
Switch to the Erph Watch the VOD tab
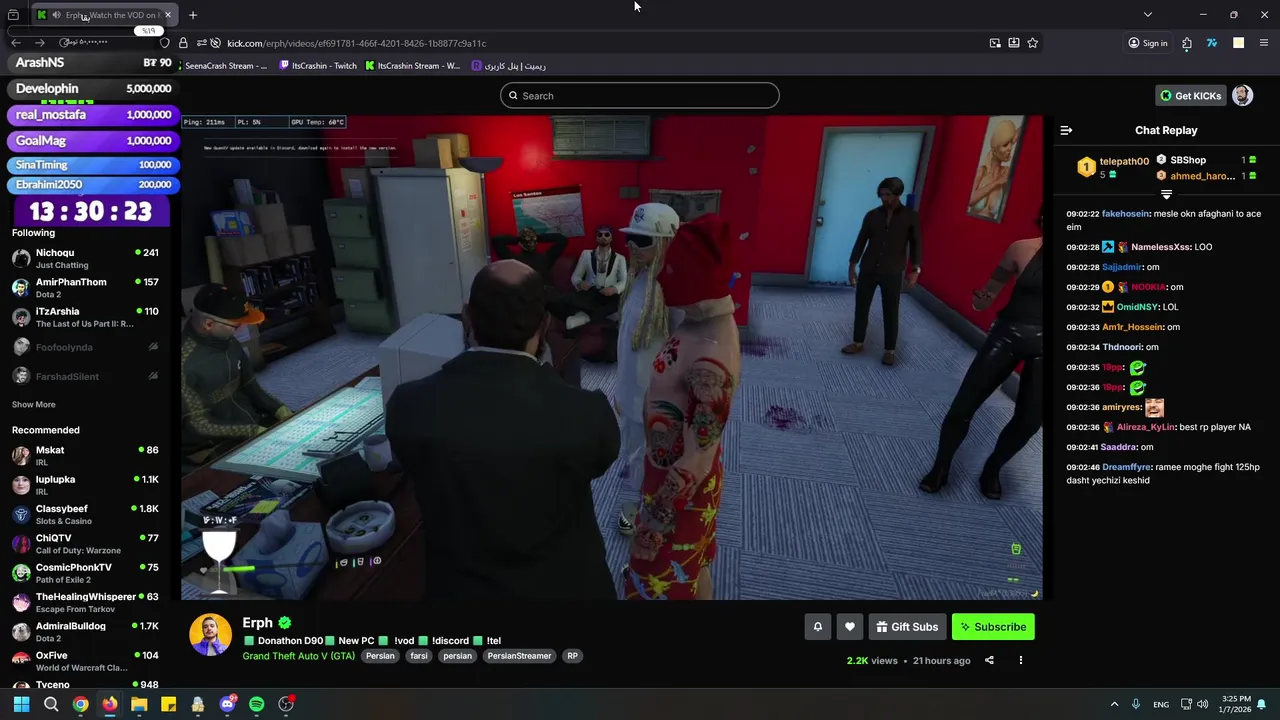coord(104,15)
